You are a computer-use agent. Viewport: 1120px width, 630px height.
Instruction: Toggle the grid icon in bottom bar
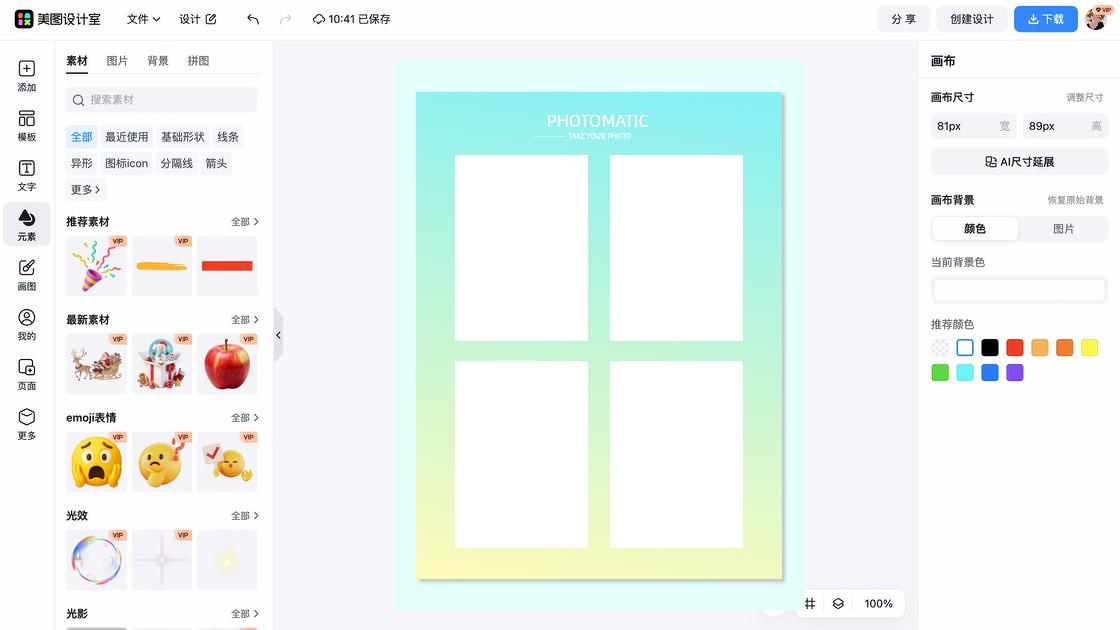(x=810, y=604)
